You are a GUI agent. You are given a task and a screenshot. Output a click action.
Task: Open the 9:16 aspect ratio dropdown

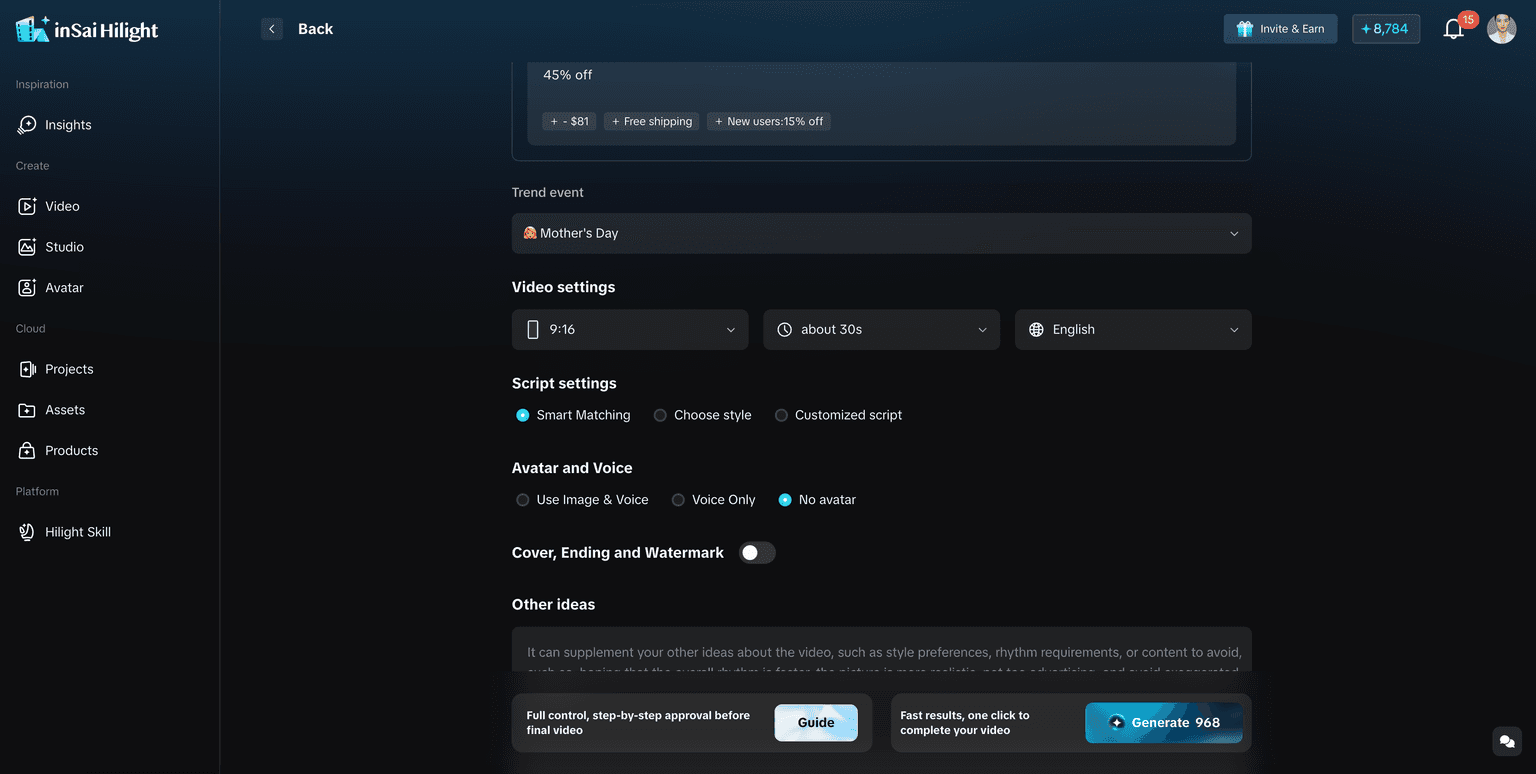point(630,329)
